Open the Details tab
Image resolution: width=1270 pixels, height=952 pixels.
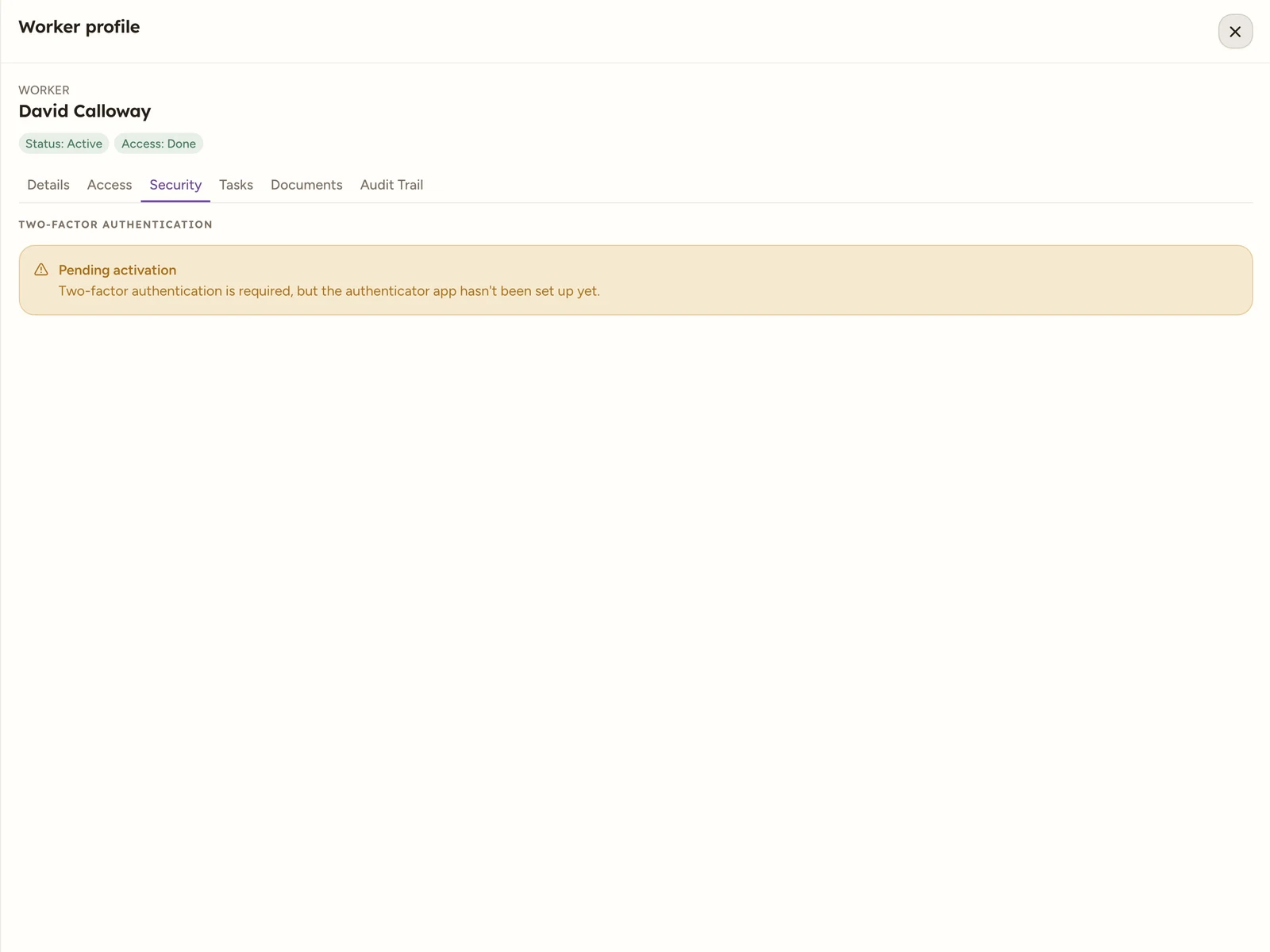(x=48, y=185)
